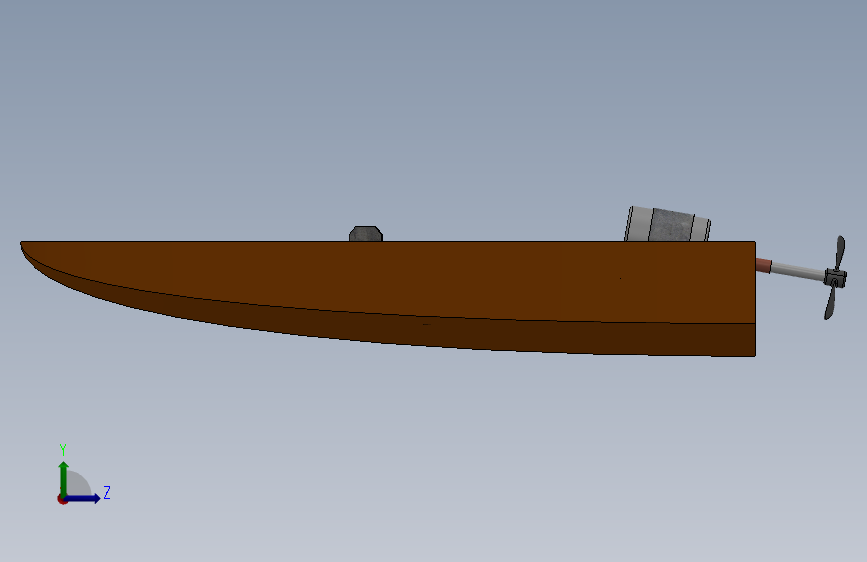Click the blue Z axis arrow of the triad

pos(83,498)
